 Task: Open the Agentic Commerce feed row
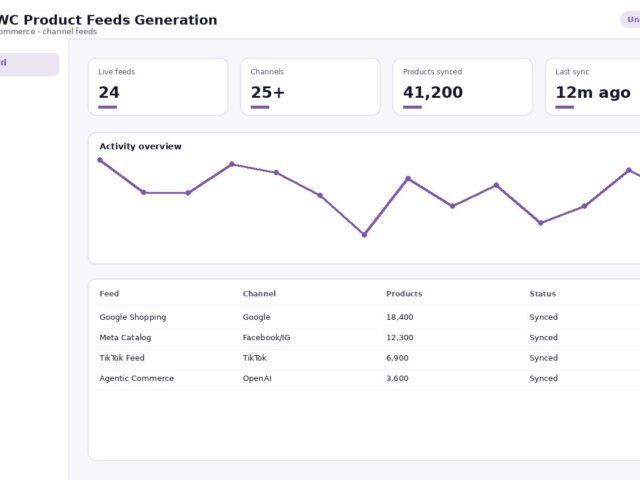coord(368,378)
